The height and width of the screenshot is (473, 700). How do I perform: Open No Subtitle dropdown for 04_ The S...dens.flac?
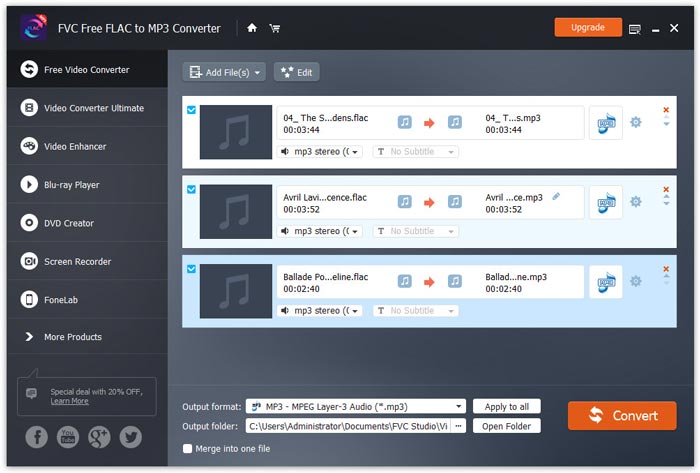[x=416, y=152]
